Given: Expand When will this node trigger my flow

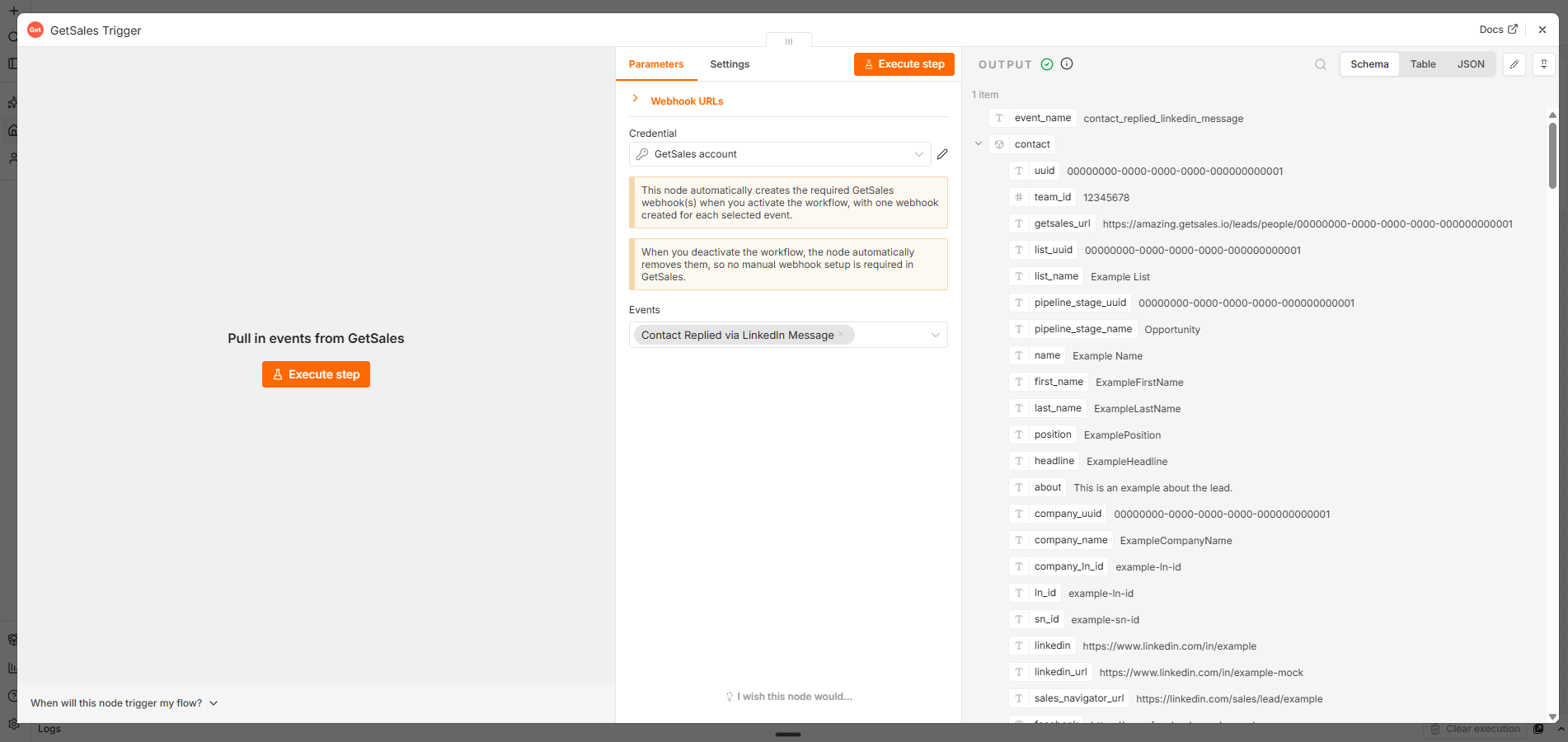Looking at the screenshot, I should click(124, 703).
